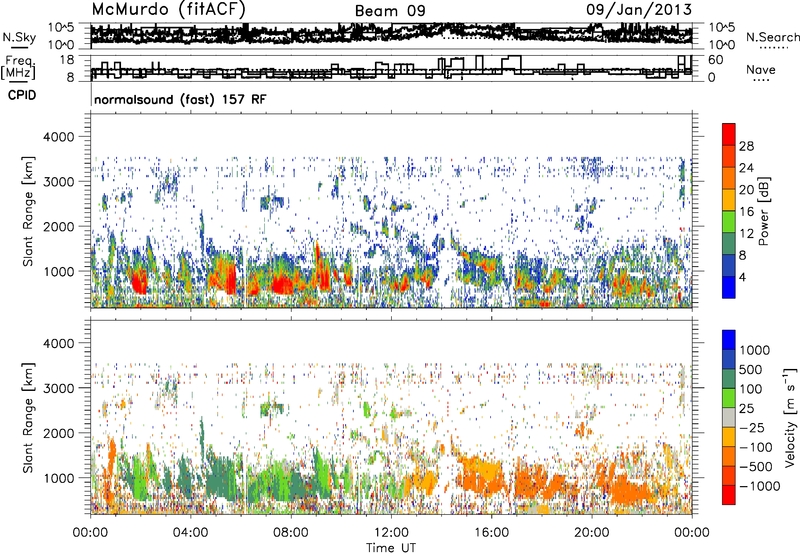Click the 08:00 time tick label
Image resolution: width=800 pixels, height=554 pixels.
click(x=291, y=533)
